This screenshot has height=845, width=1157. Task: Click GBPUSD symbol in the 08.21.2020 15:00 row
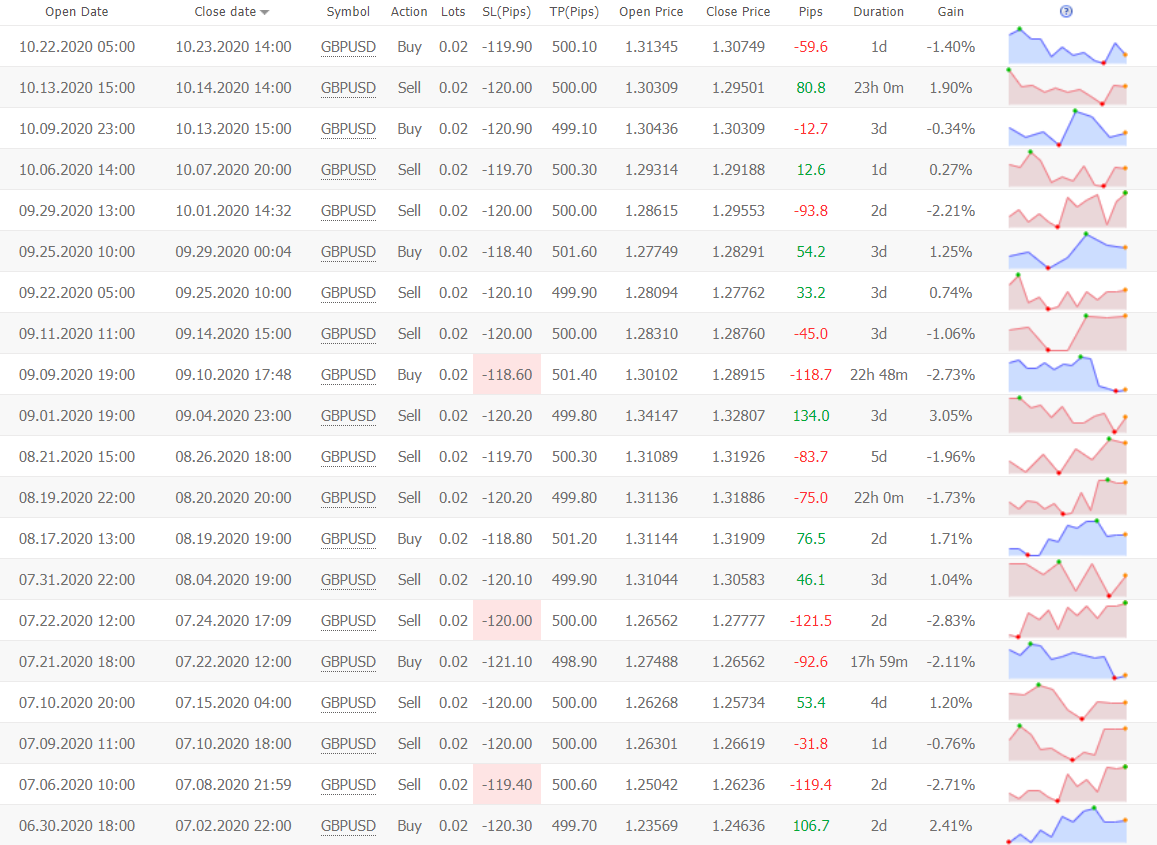(x=348, y=457)
